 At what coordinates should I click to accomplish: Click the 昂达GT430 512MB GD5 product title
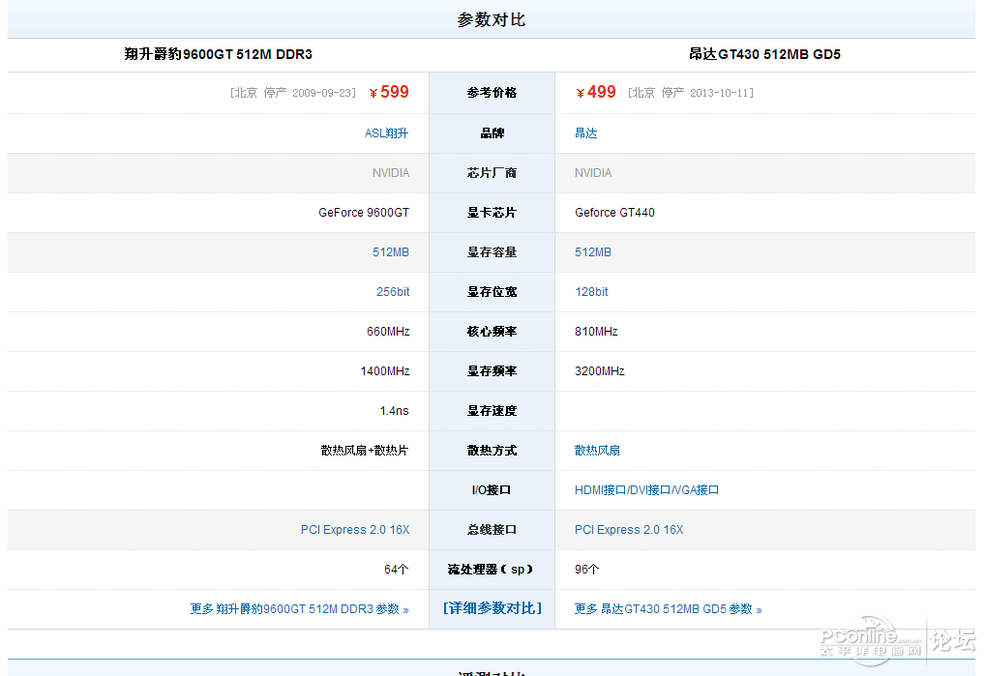tap(765, 54)
